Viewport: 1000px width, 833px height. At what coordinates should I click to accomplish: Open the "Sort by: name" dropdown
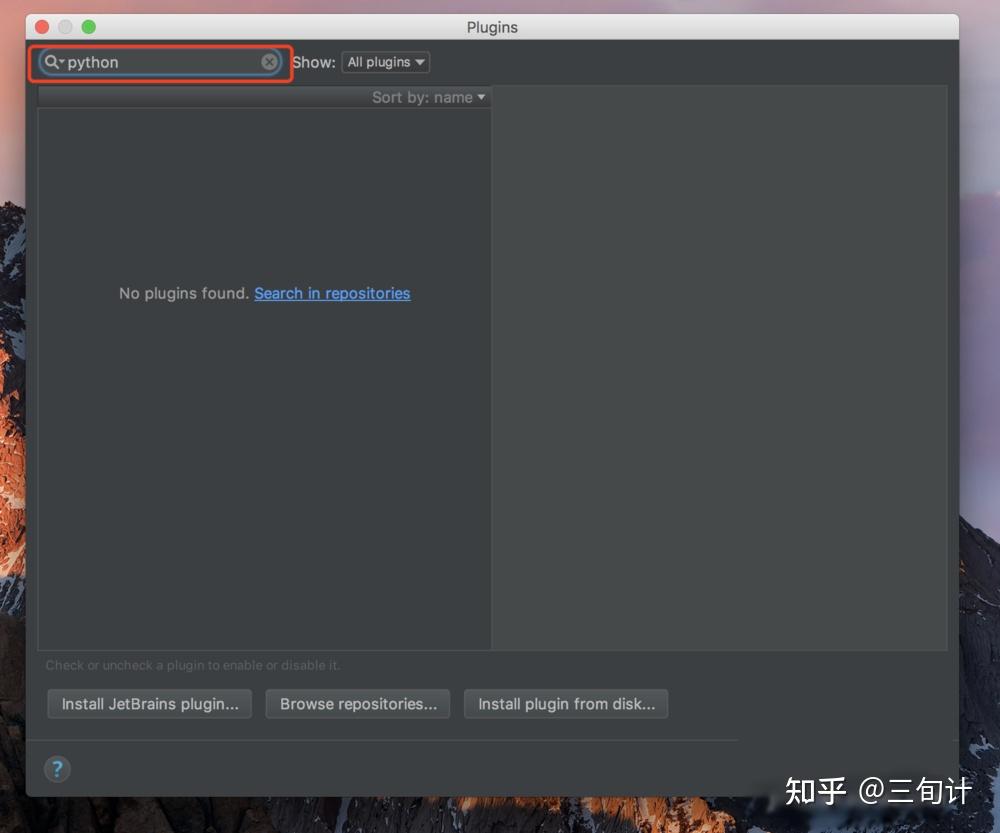(x=428, y=97)
